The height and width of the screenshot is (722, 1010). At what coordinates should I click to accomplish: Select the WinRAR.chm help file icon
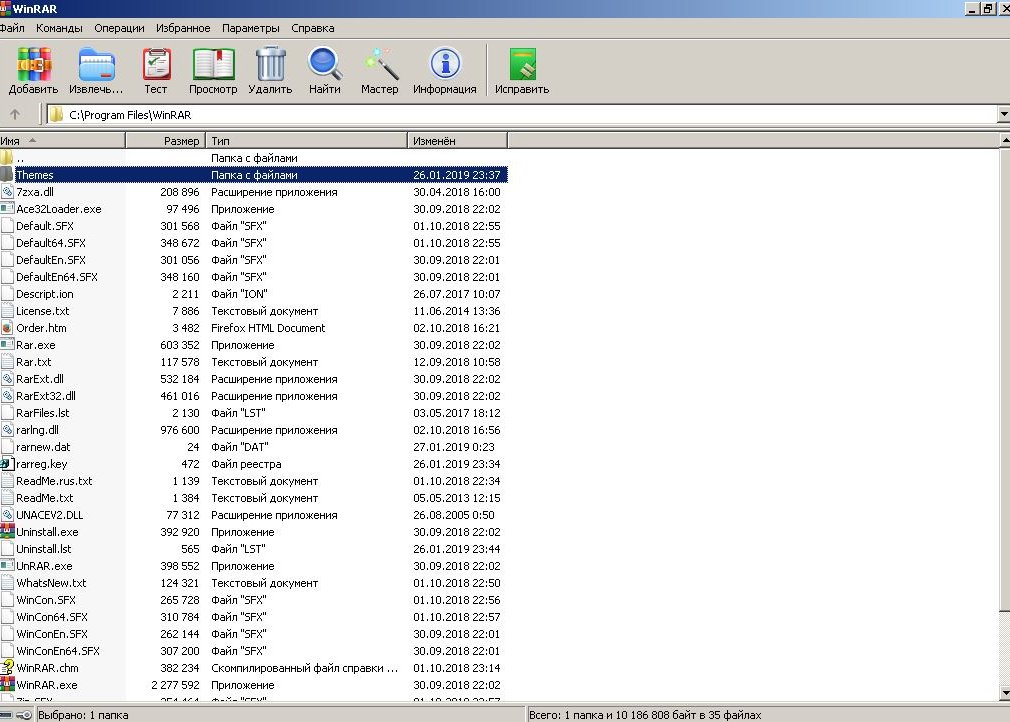[x=6, y=668]
